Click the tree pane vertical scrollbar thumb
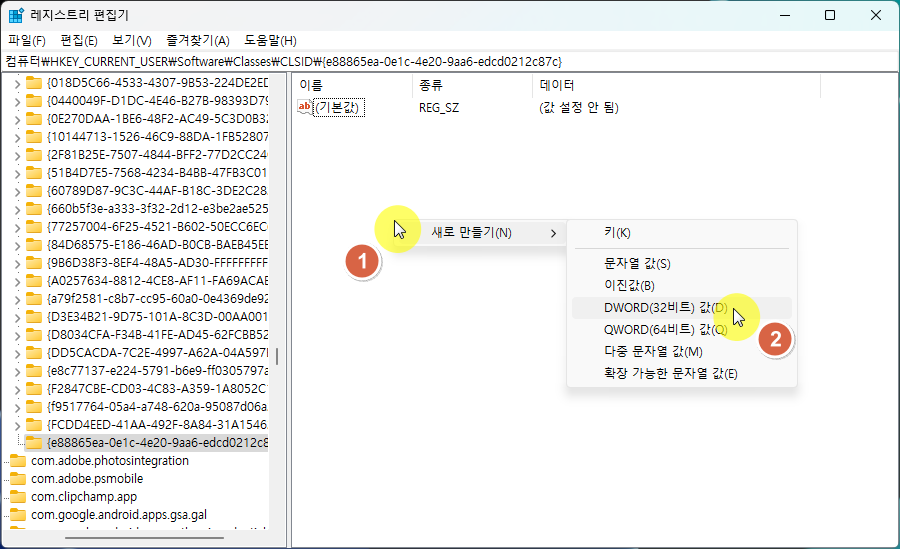This screenshot has height=549, width=900. pos(277,356)
